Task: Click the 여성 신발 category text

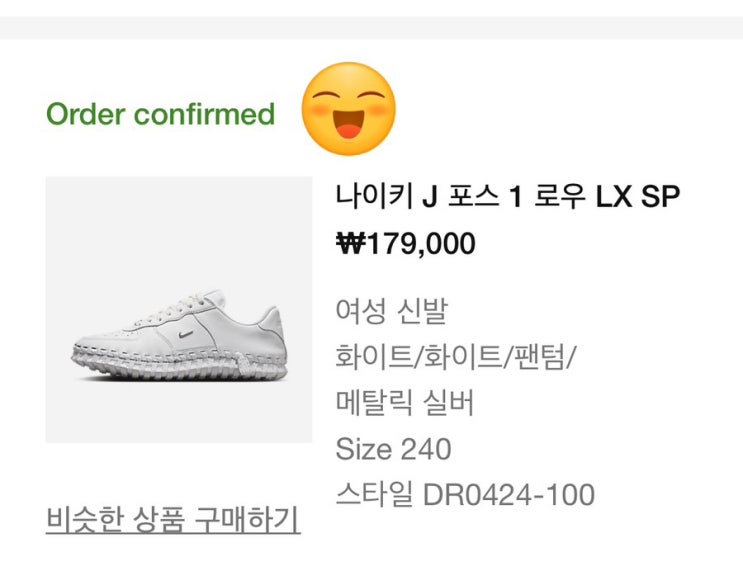Action: [391, 311]
